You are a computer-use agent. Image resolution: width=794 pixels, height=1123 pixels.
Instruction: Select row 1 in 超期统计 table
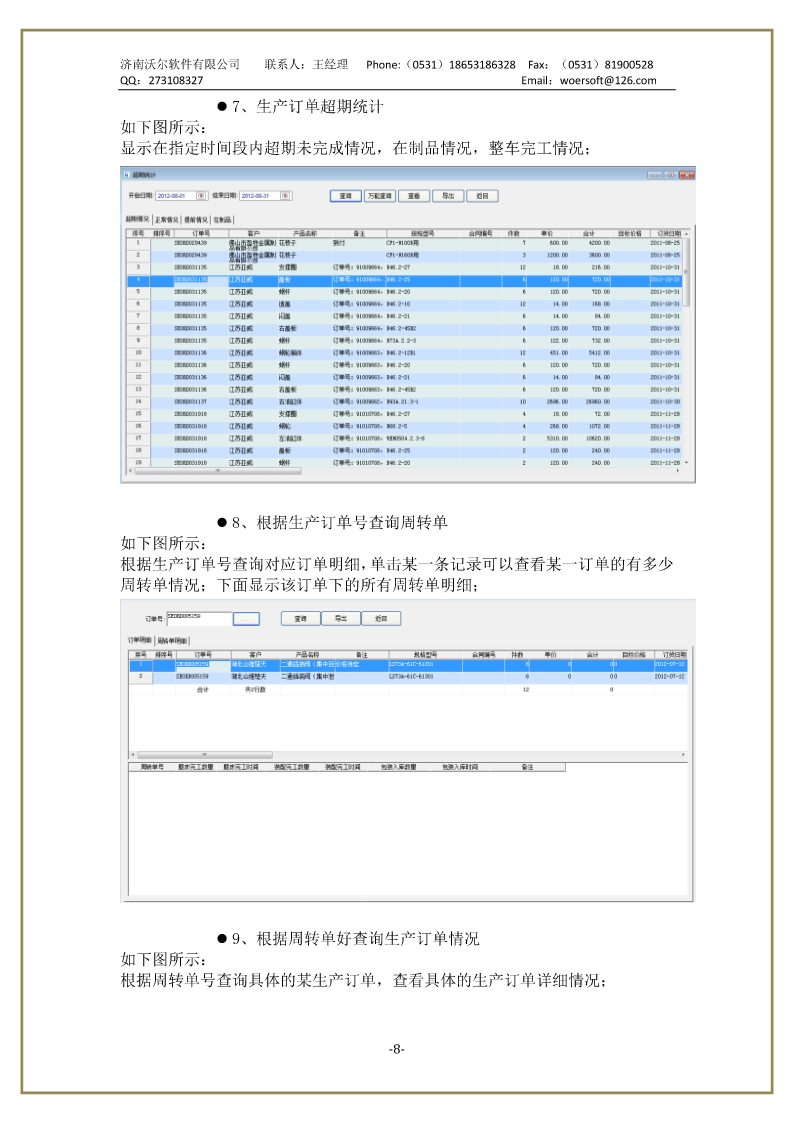point(405,243)
